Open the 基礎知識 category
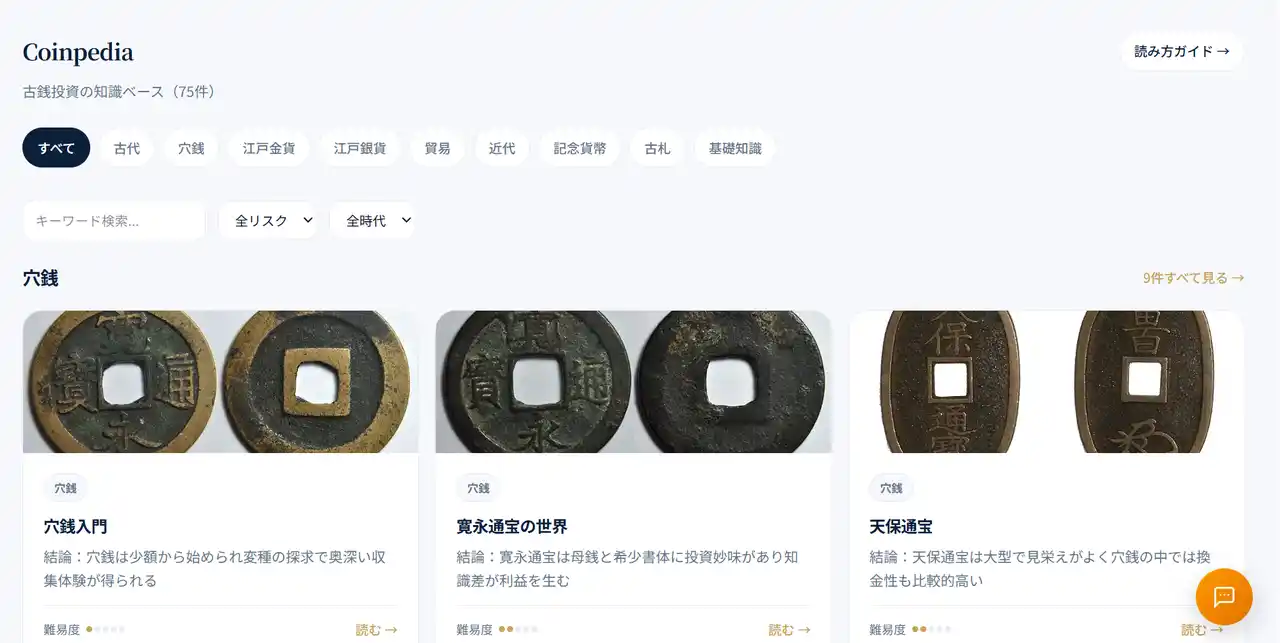Image resolution: width=1280 pixels, height=643 pixels. [x=735, y=148]
